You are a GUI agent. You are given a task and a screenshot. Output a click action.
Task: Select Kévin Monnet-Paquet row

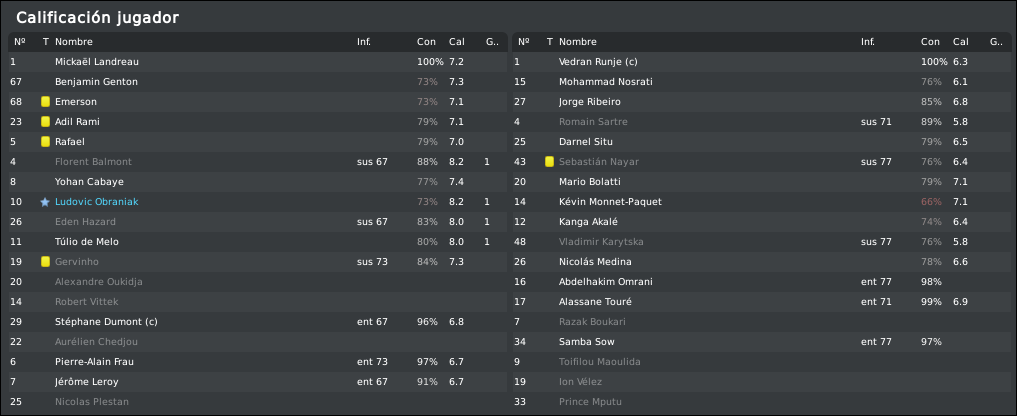[761, 202]
